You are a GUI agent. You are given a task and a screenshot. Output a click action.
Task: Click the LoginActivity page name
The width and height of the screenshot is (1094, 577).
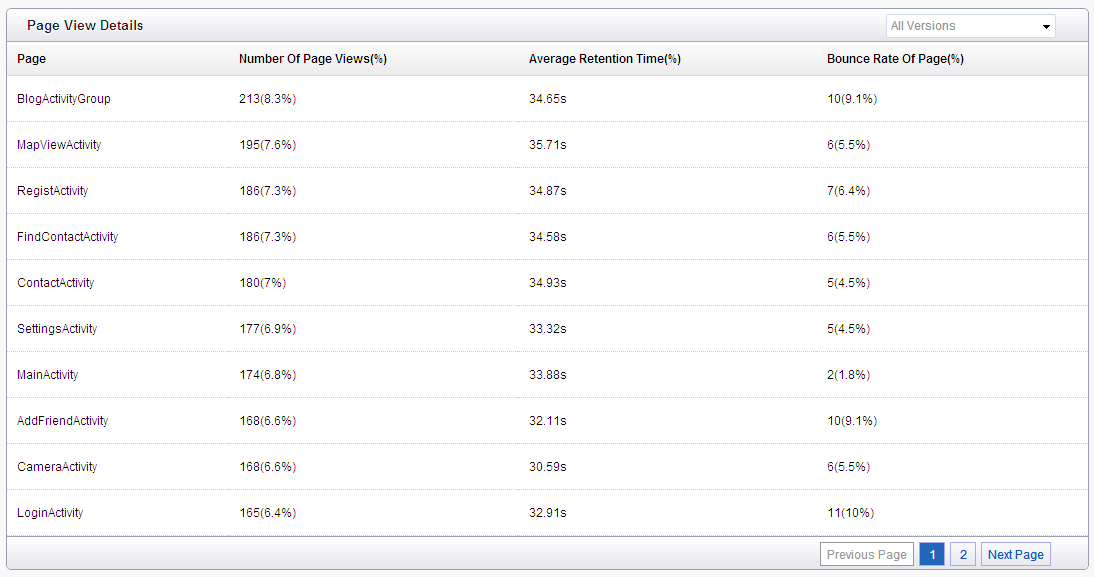tap(50, 513)
